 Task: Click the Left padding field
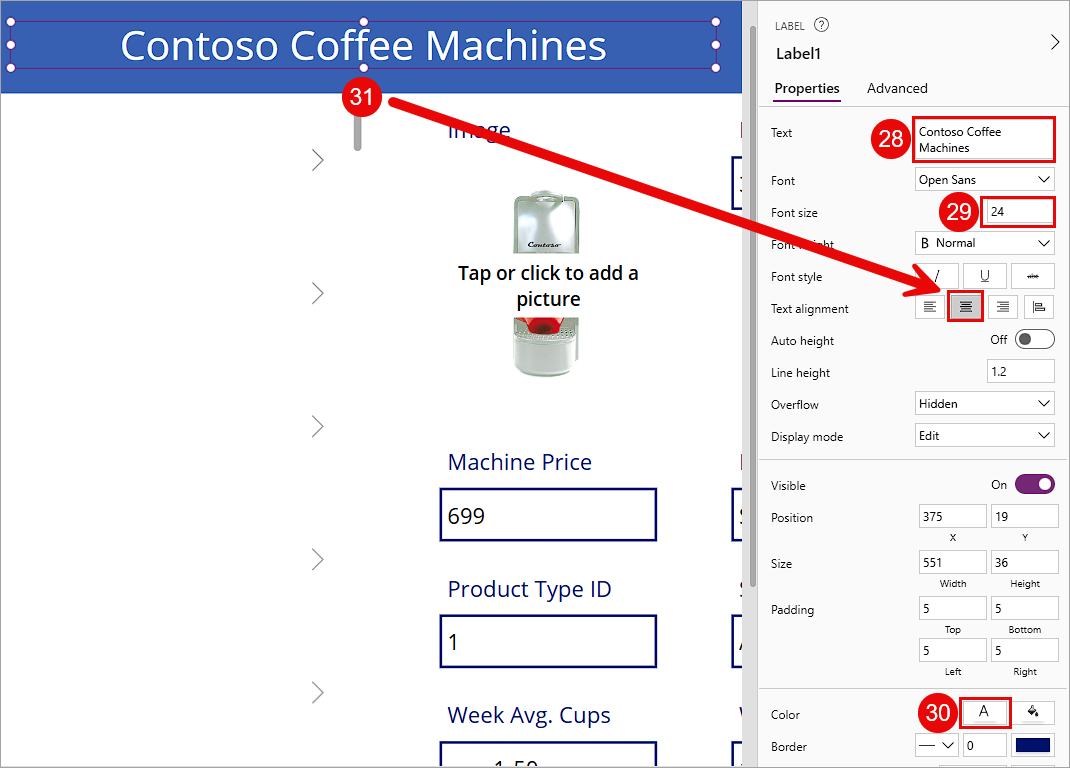[952, 650]
